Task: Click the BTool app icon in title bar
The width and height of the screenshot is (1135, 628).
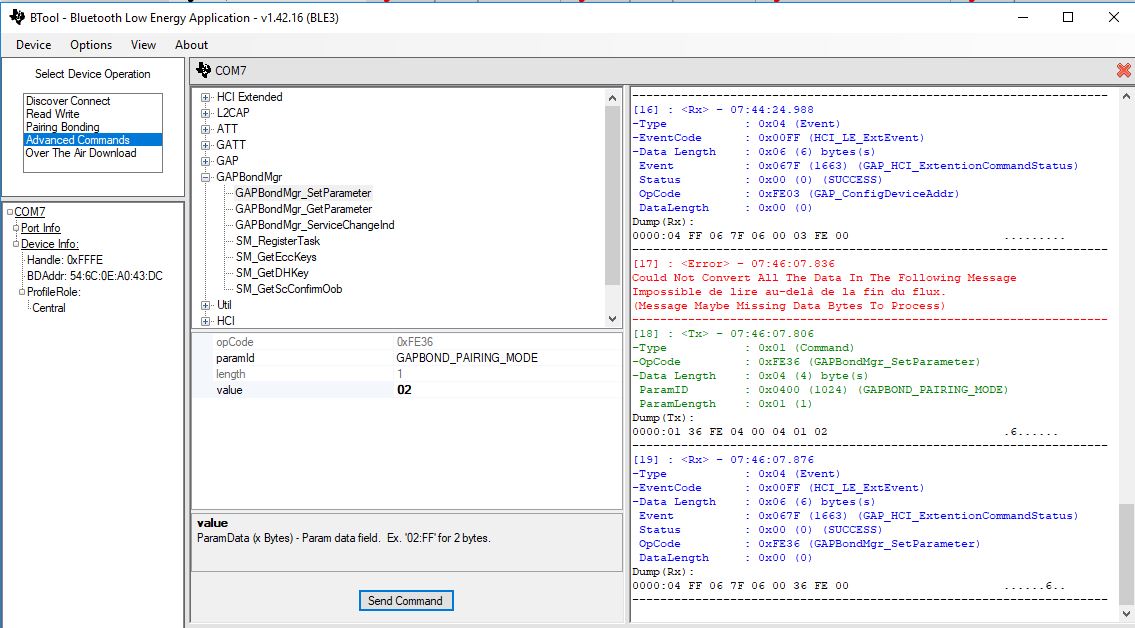Action: pyautogui.click(x=17, y=17)
